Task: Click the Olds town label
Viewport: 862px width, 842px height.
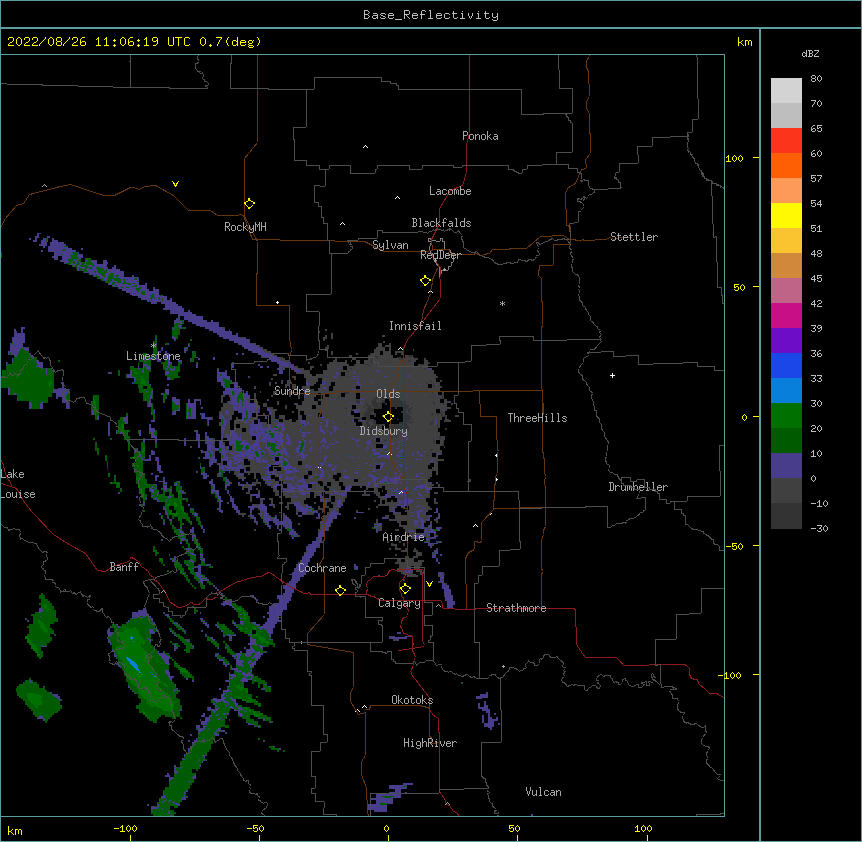Action: coord(388,394)
